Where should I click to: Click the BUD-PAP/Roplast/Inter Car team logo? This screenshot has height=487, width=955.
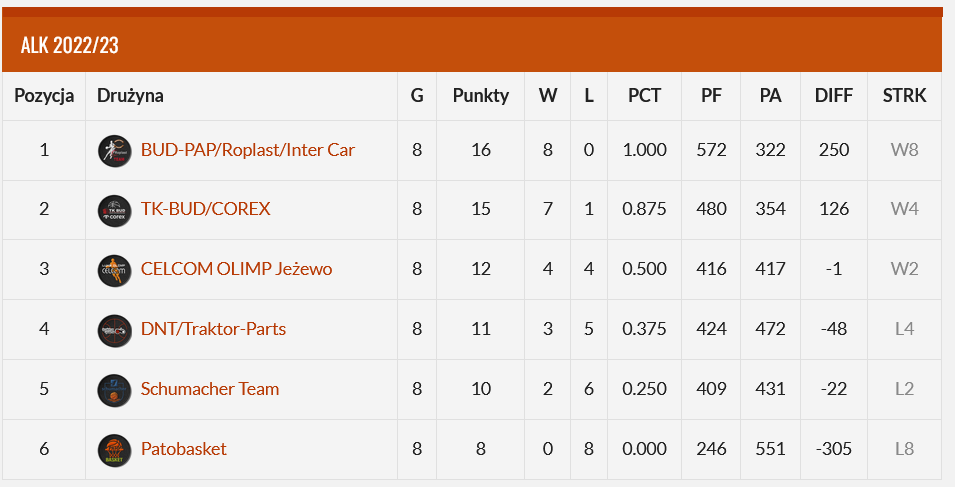click(x=114, y=151)
